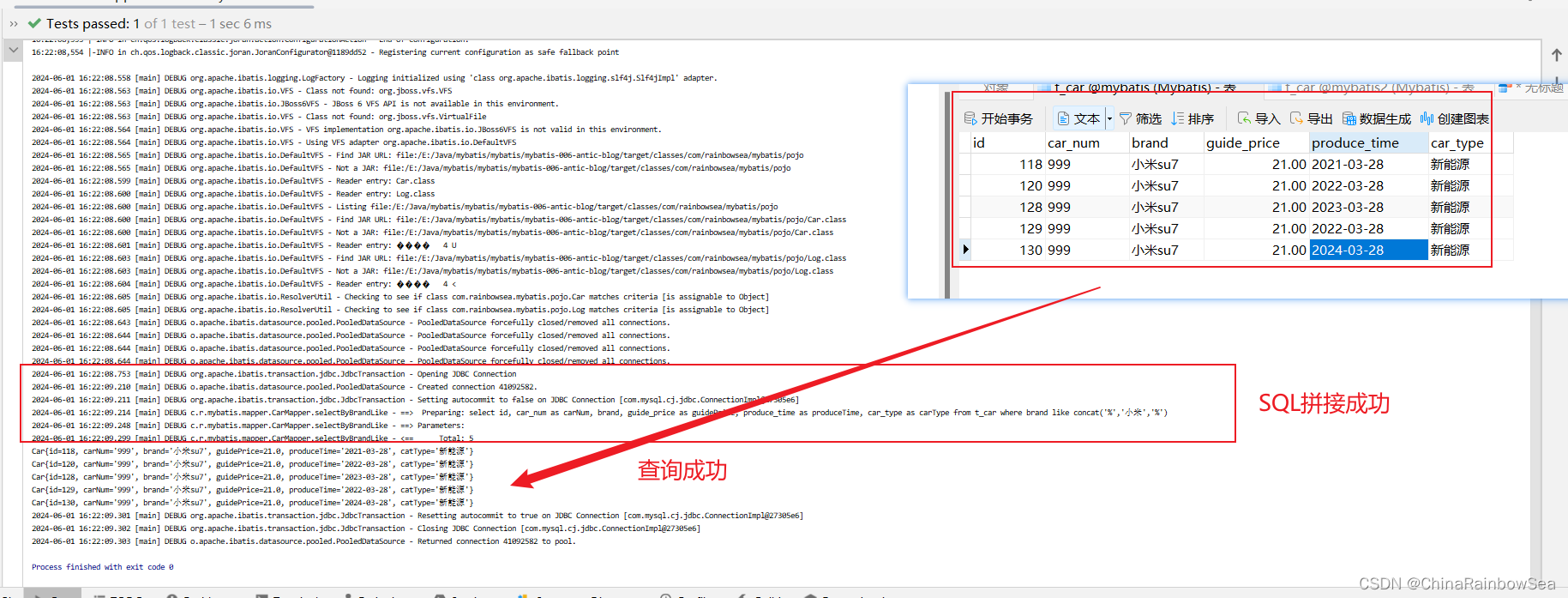Click the green tests passed checkmark
The image size is (1568, 598).
(34, 24)
